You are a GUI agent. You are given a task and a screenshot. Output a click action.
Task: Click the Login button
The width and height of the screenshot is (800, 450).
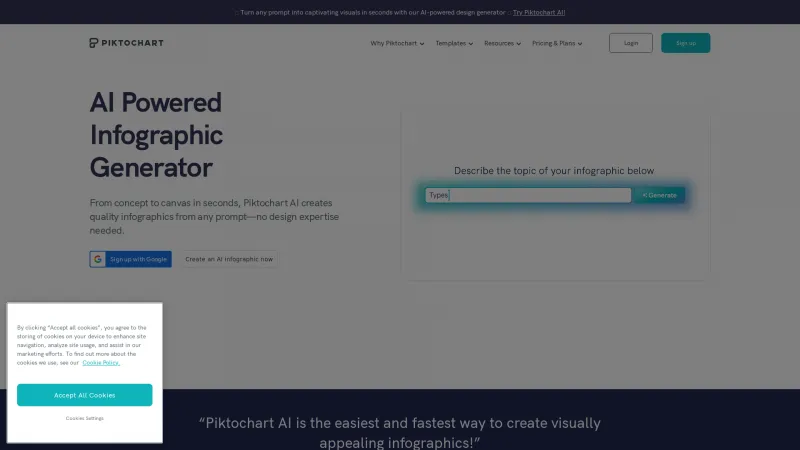click(631, 43)
